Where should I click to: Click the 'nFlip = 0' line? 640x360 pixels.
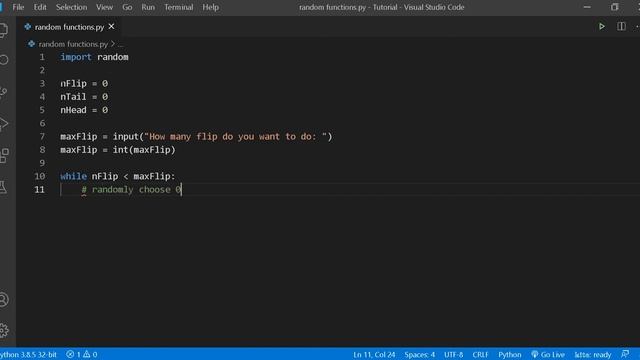[x=84, y=84]
